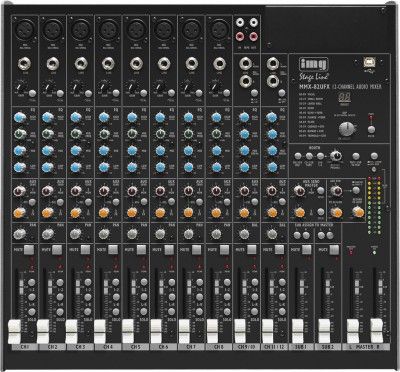This screenshot has height=372, width=400.
Task: Click the master left fader
Action: (x=353, y=331)
